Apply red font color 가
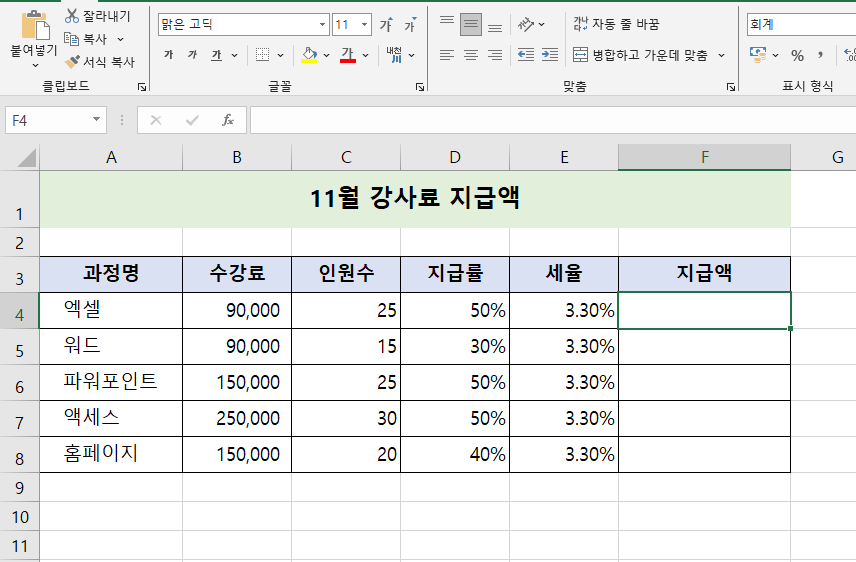856x562 pixels. tap(348, 55)
